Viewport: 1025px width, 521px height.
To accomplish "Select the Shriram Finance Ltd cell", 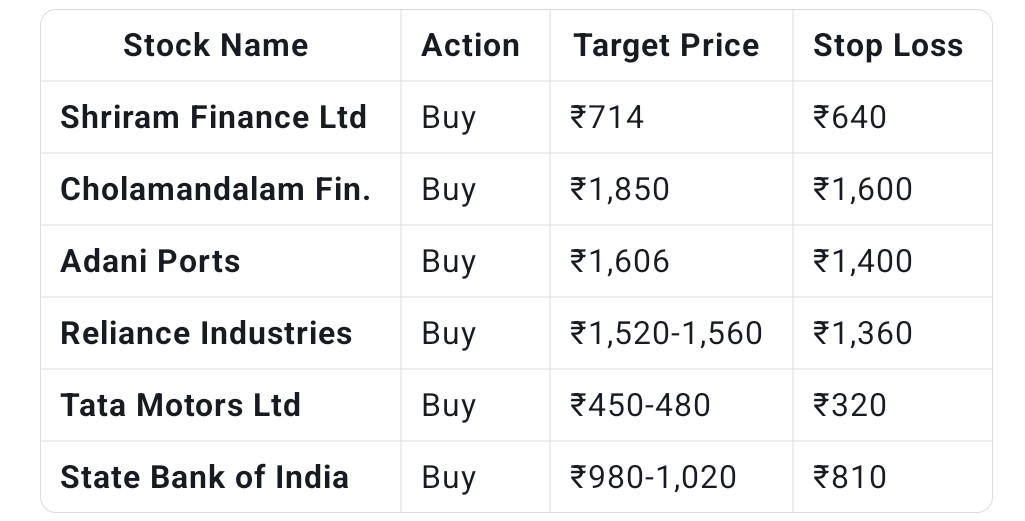I will coord(213,117).
